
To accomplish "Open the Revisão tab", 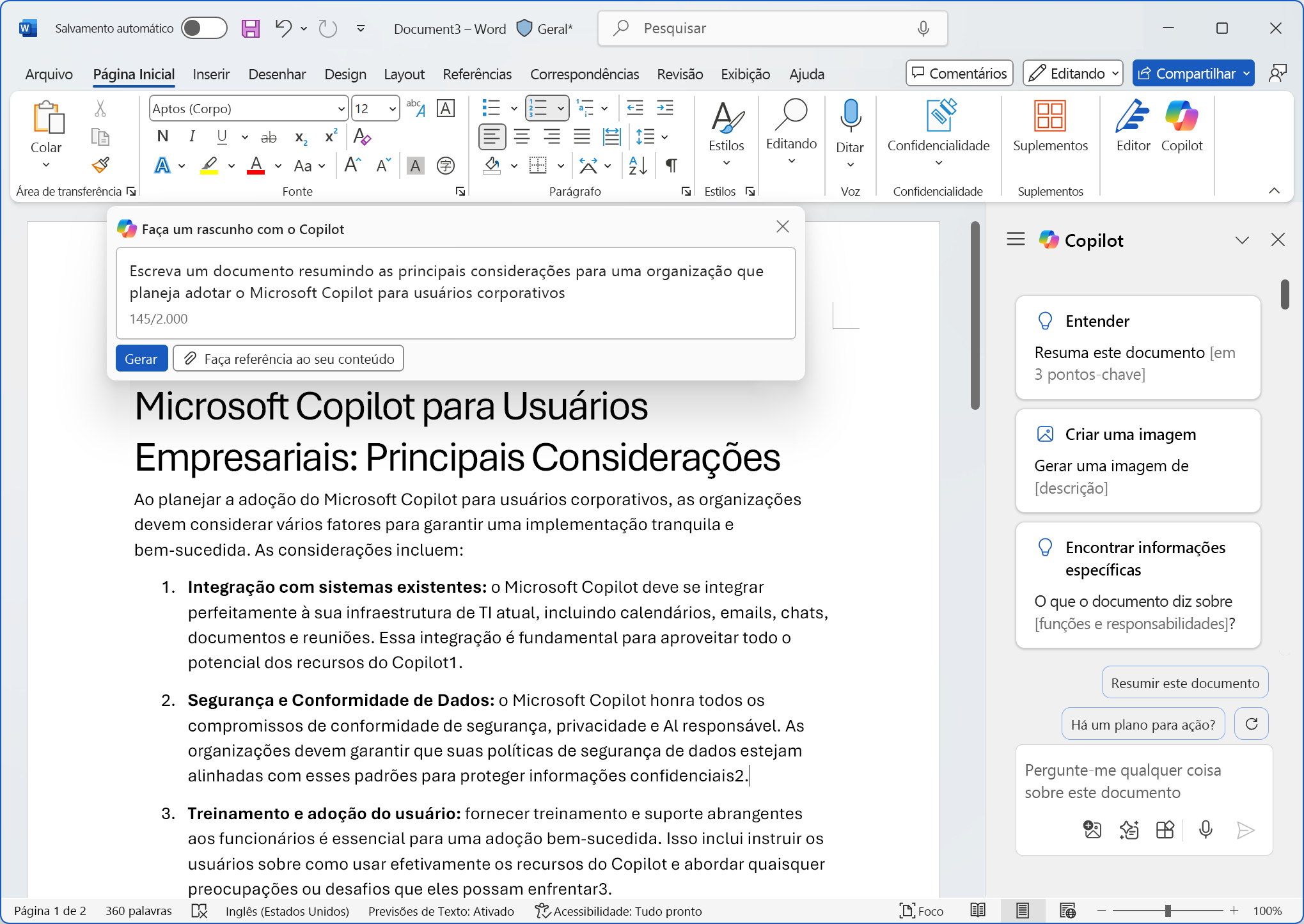I will point(680,74).
